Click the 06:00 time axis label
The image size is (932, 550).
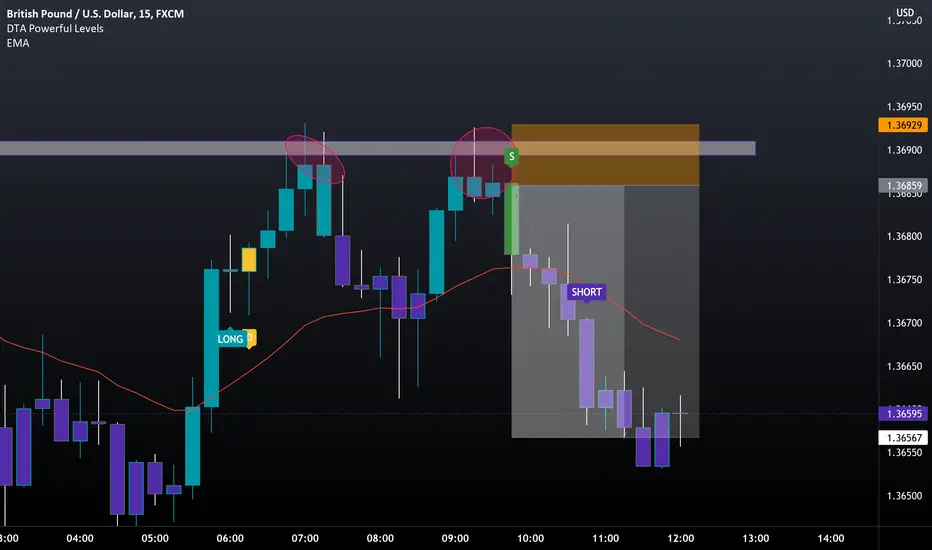[x=230, y=538]
